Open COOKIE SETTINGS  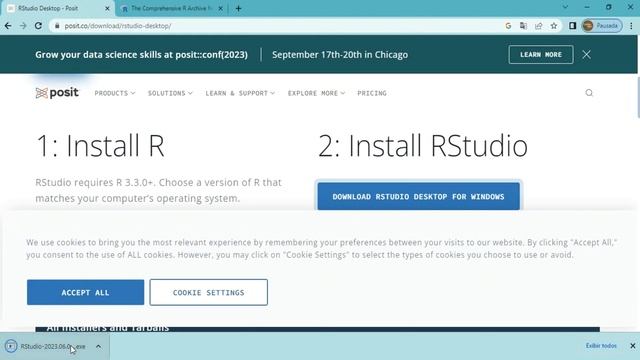coord(209,292)
